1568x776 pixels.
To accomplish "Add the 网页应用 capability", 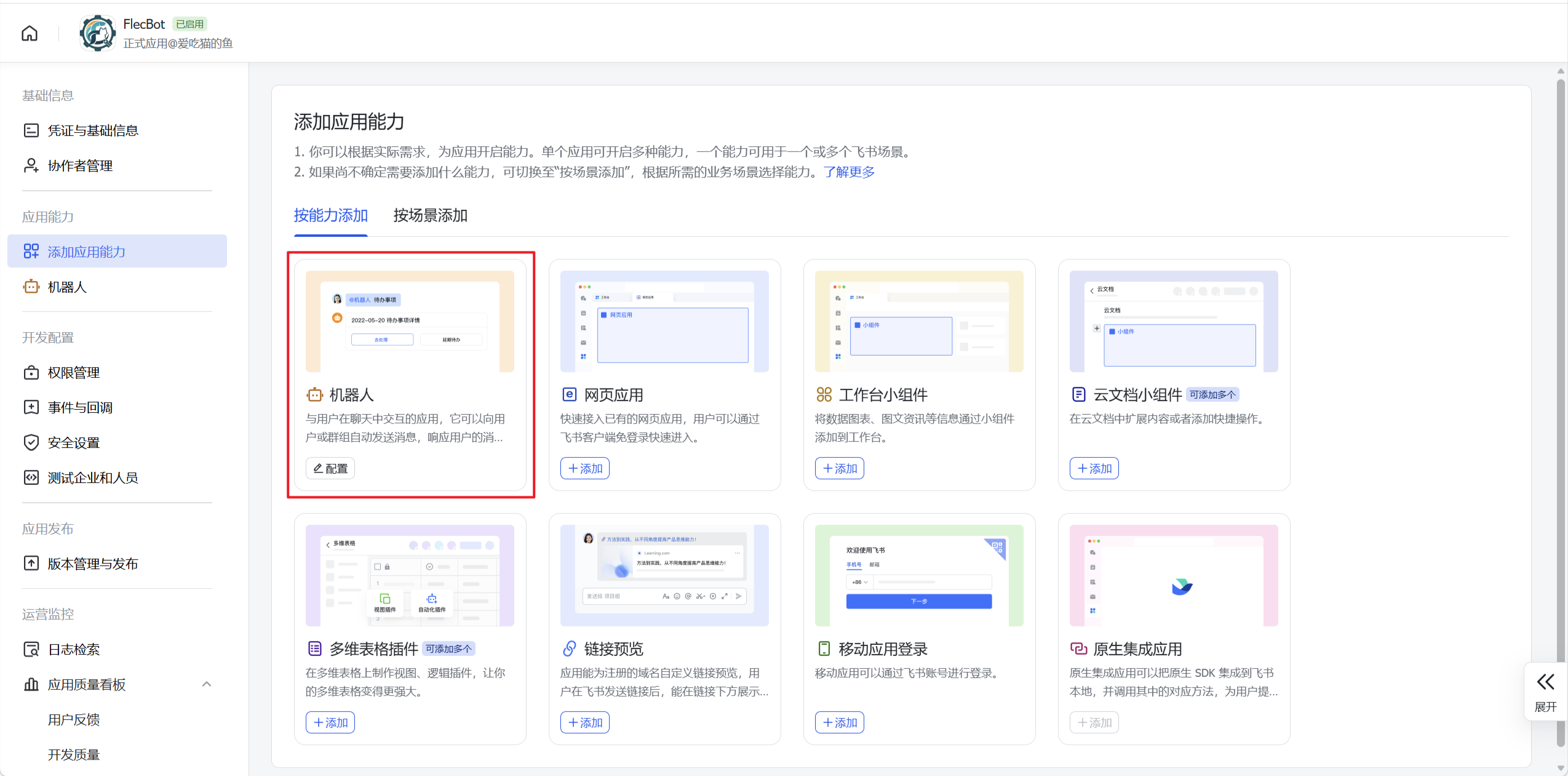I will (585, 468).
